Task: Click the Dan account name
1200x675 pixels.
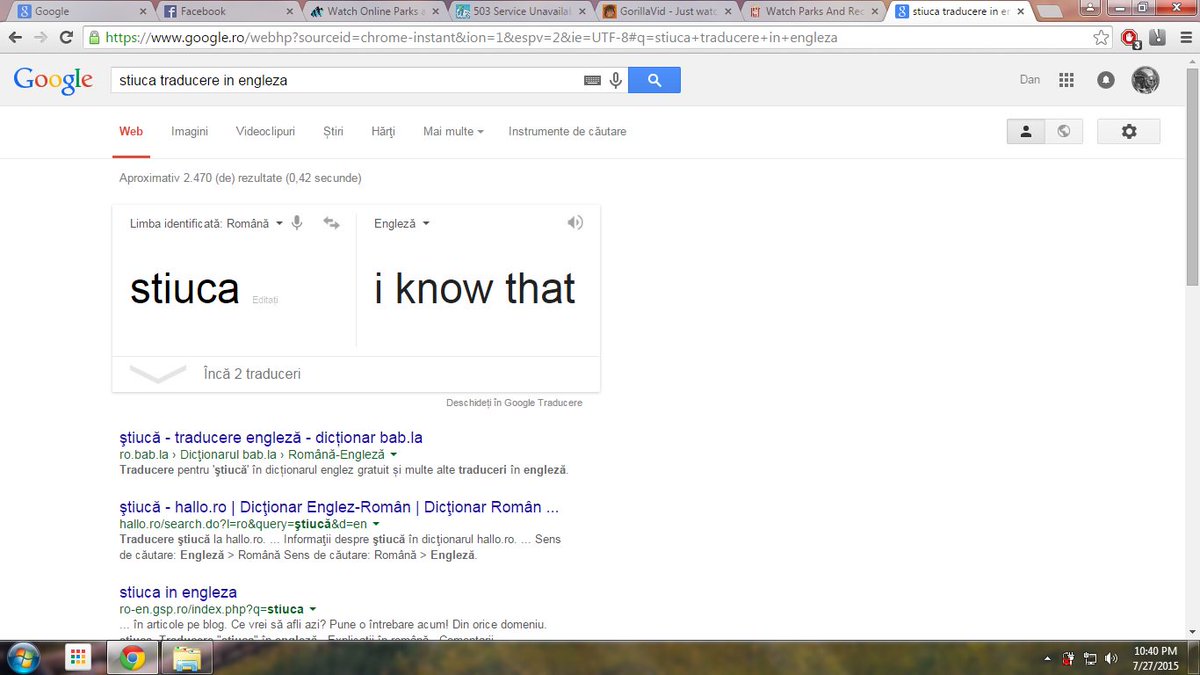Action: point(1030,80)
